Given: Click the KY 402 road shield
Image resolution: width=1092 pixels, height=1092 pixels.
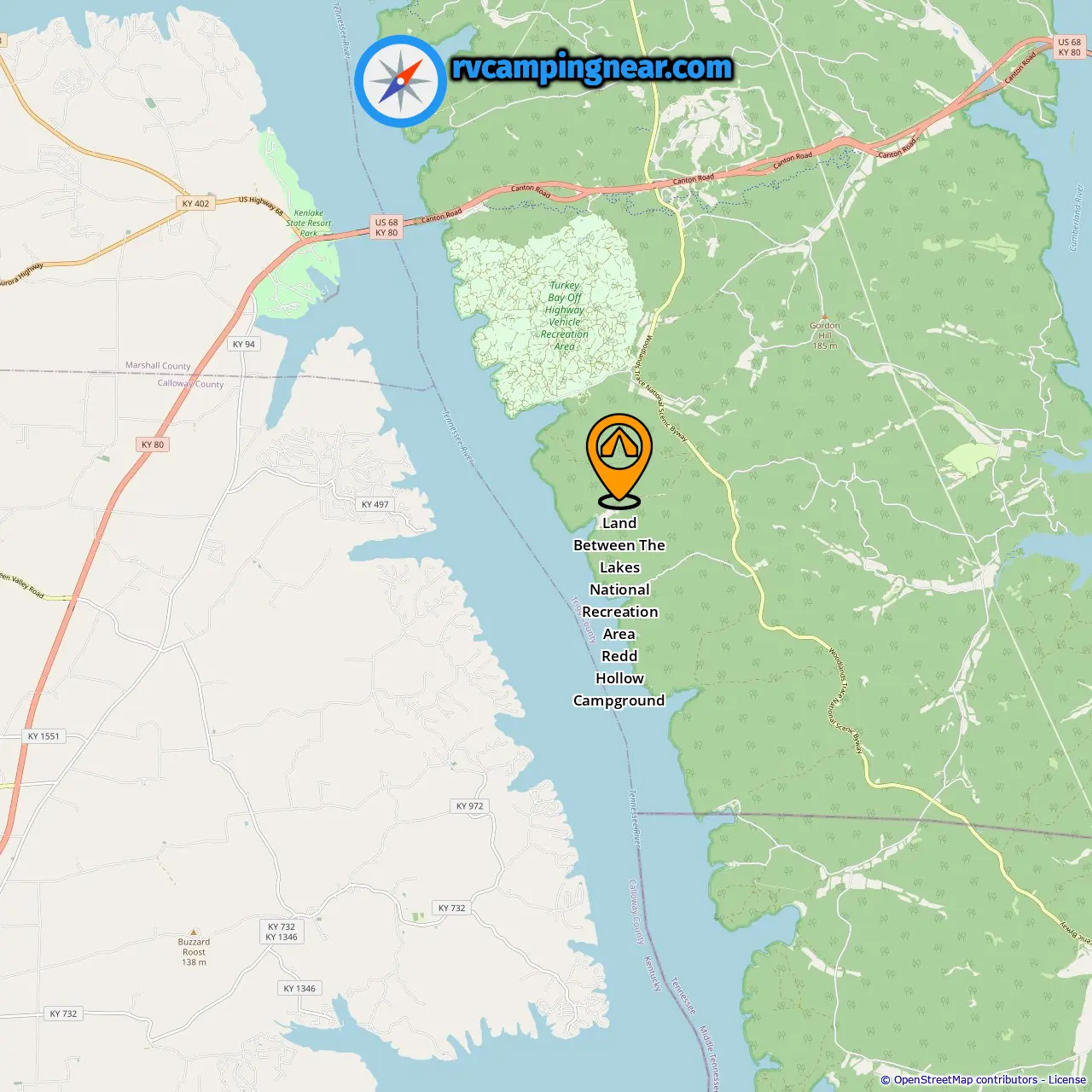Looking at the screenshot, I should pos(195,203).
